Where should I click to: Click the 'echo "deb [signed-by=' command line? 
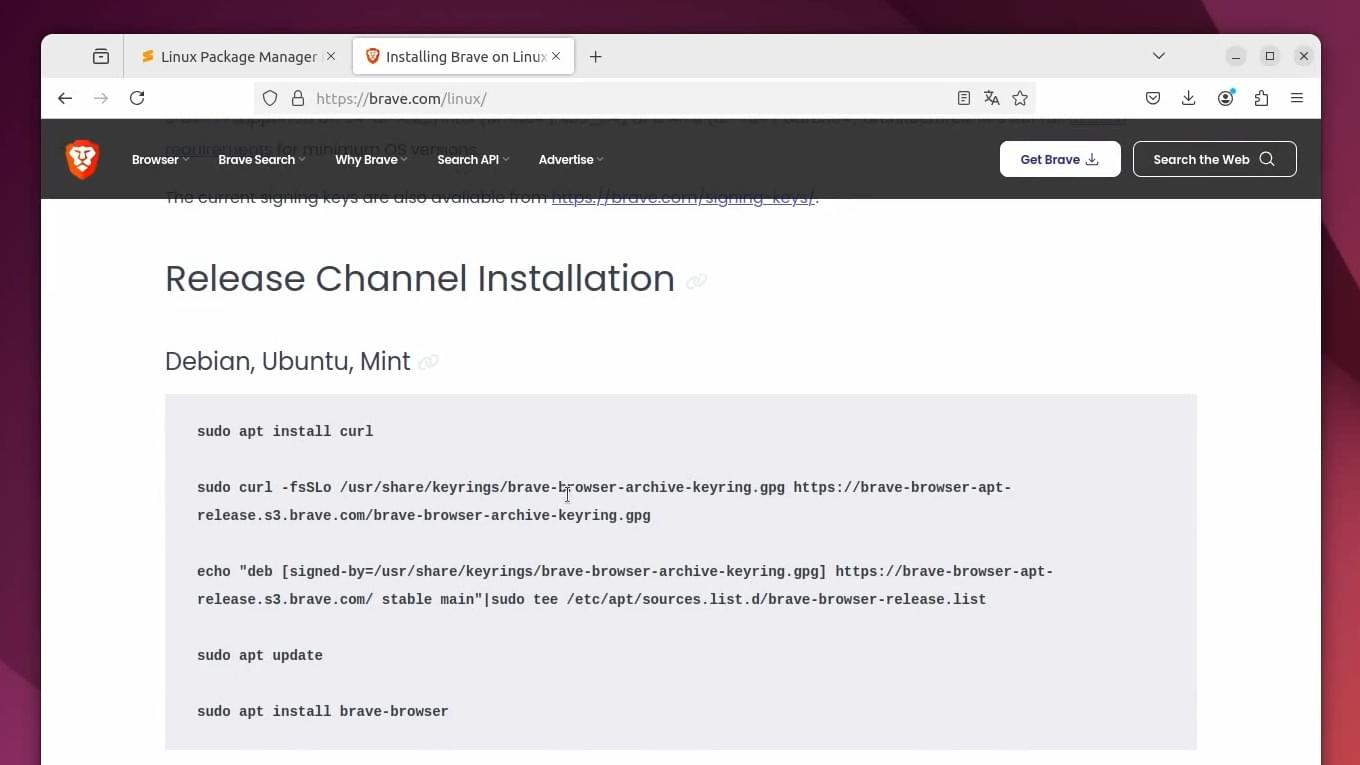click(625, 586)
